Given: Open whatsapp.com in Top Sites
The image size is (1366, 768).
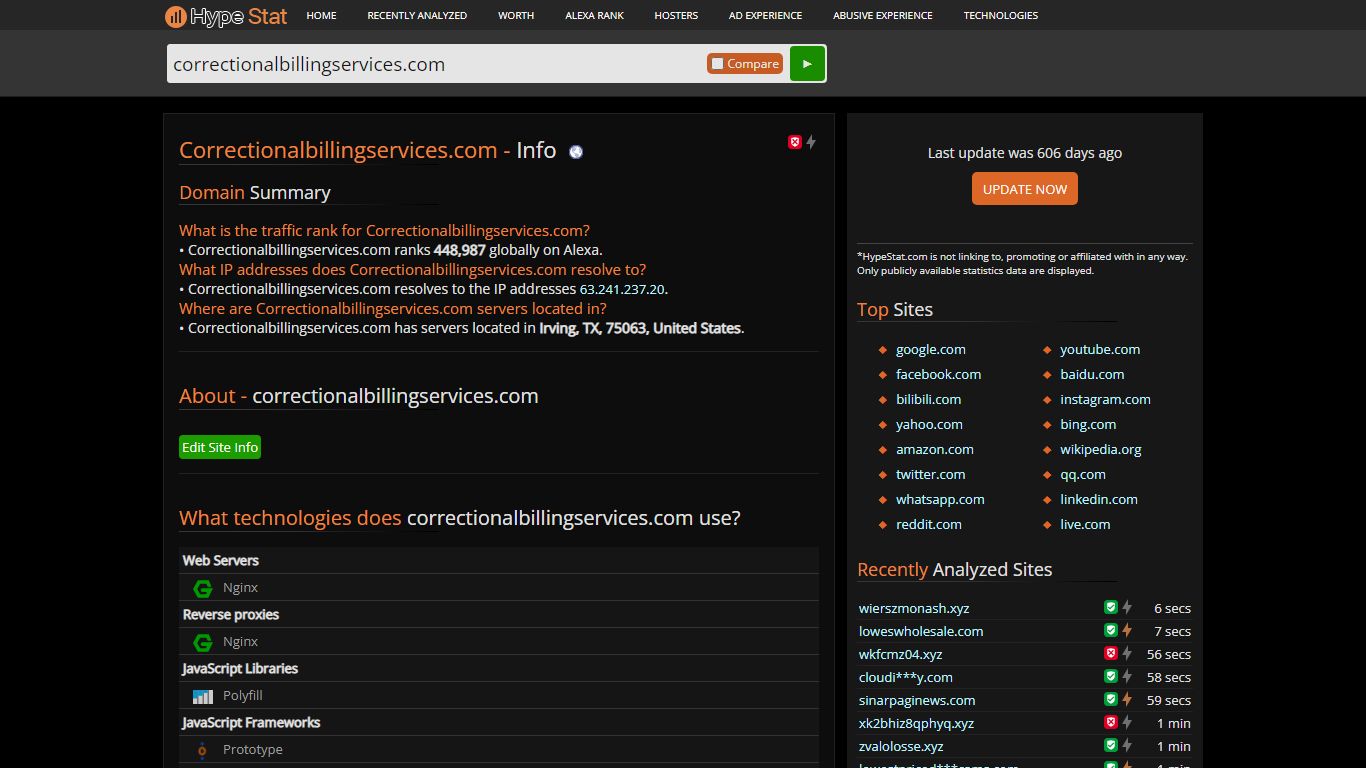Looking at the screenshot, I should 940,499.
